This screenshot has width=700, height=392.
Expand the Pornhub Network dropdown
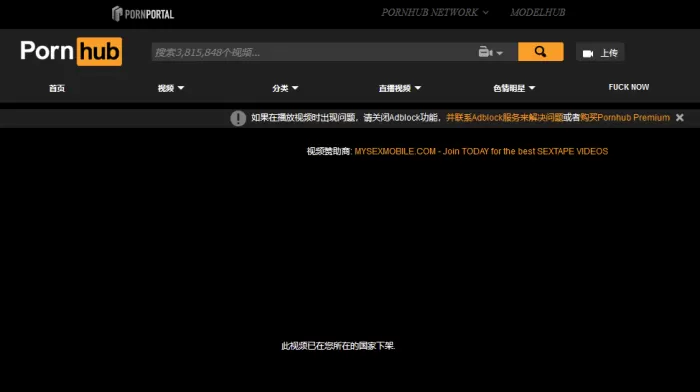point(434,13)
